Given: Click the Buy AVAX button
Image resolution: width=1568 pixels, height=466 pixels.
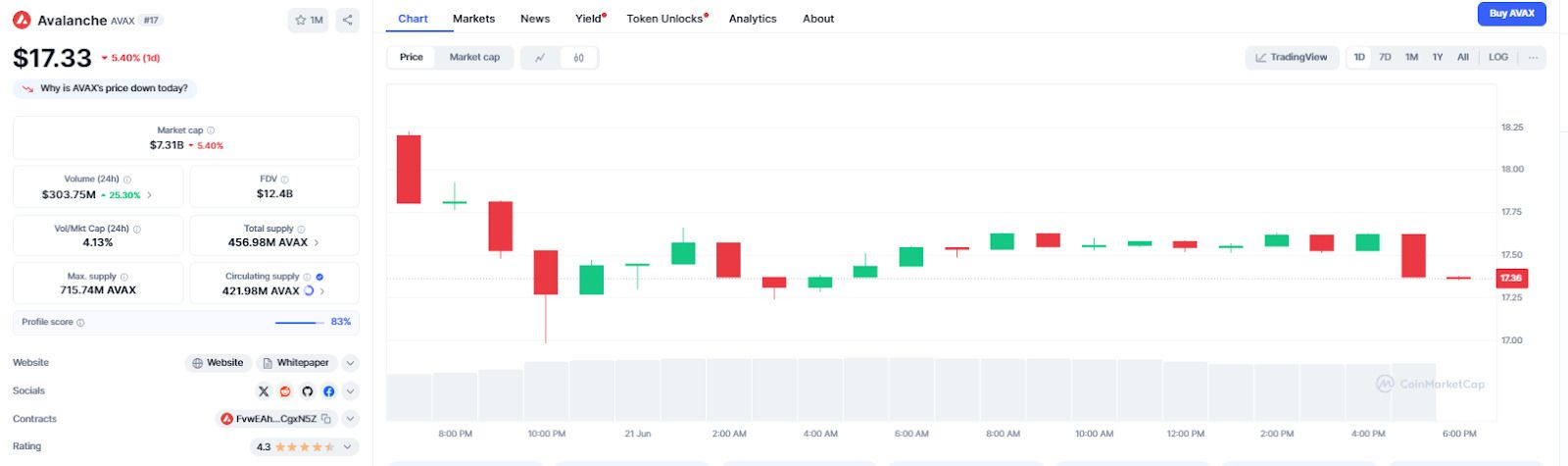Looking at the screenshot, I should (1511, 14).
